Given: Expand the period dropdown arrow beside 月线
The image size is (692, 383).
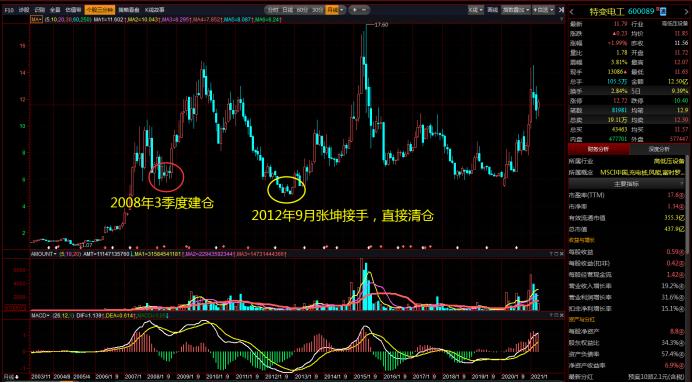Looking at the screenshot, I should [341, 9].
